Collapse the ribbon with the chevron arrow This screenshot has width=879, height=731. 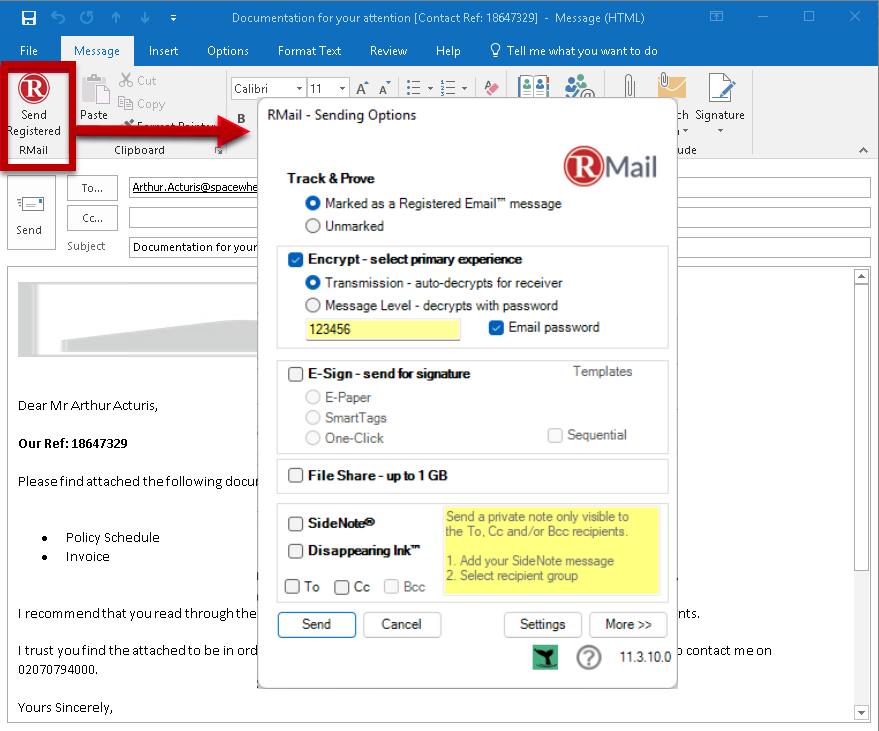pos(861,150)
